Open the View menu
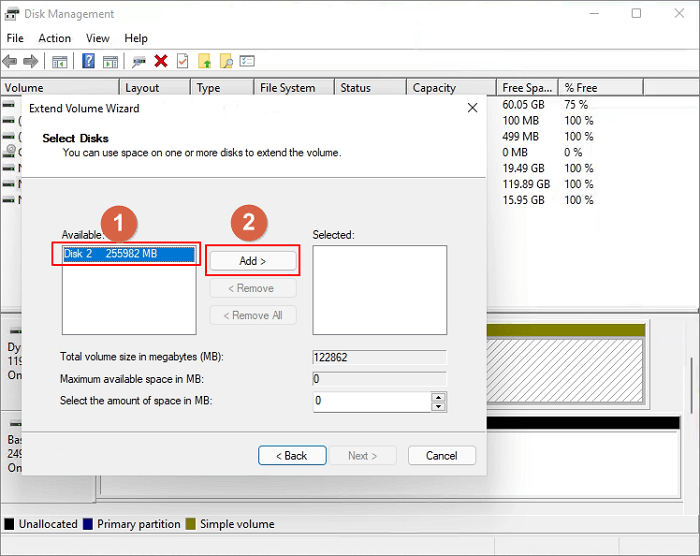This screenshot has width=700, height=556. click(98, 38)
